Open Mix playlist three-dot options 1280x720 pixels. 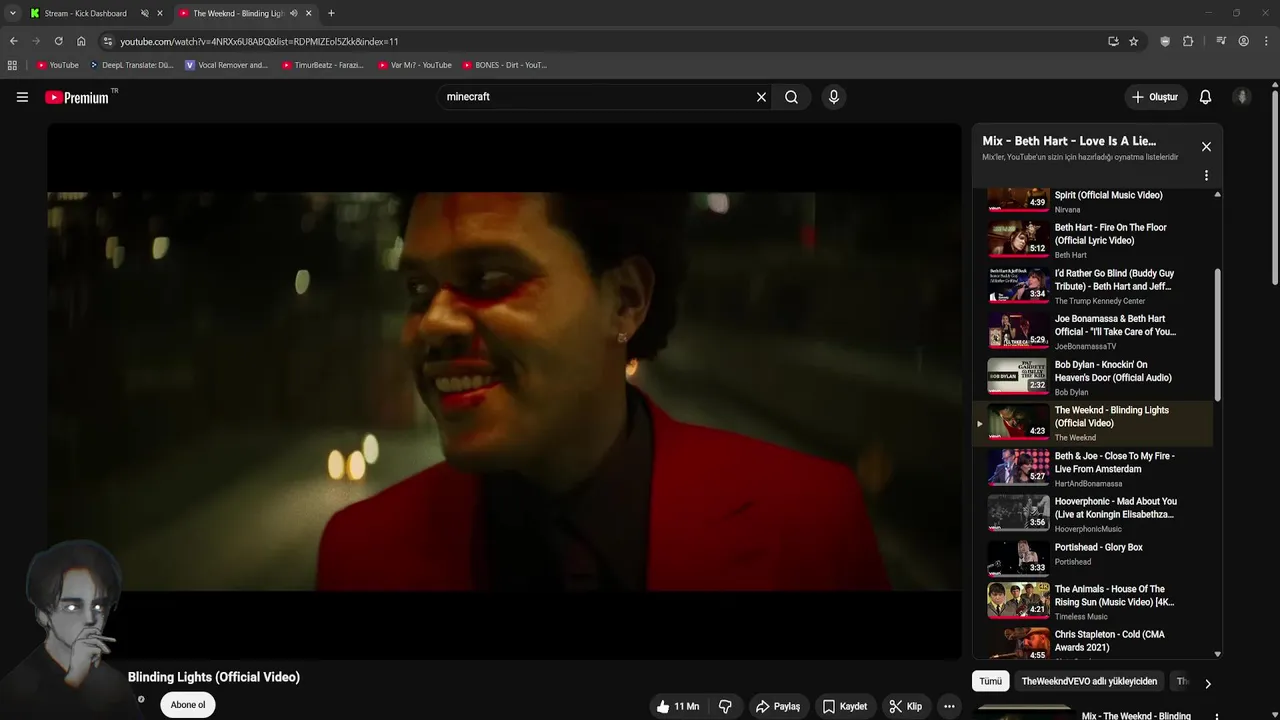tap(1206, 175)
